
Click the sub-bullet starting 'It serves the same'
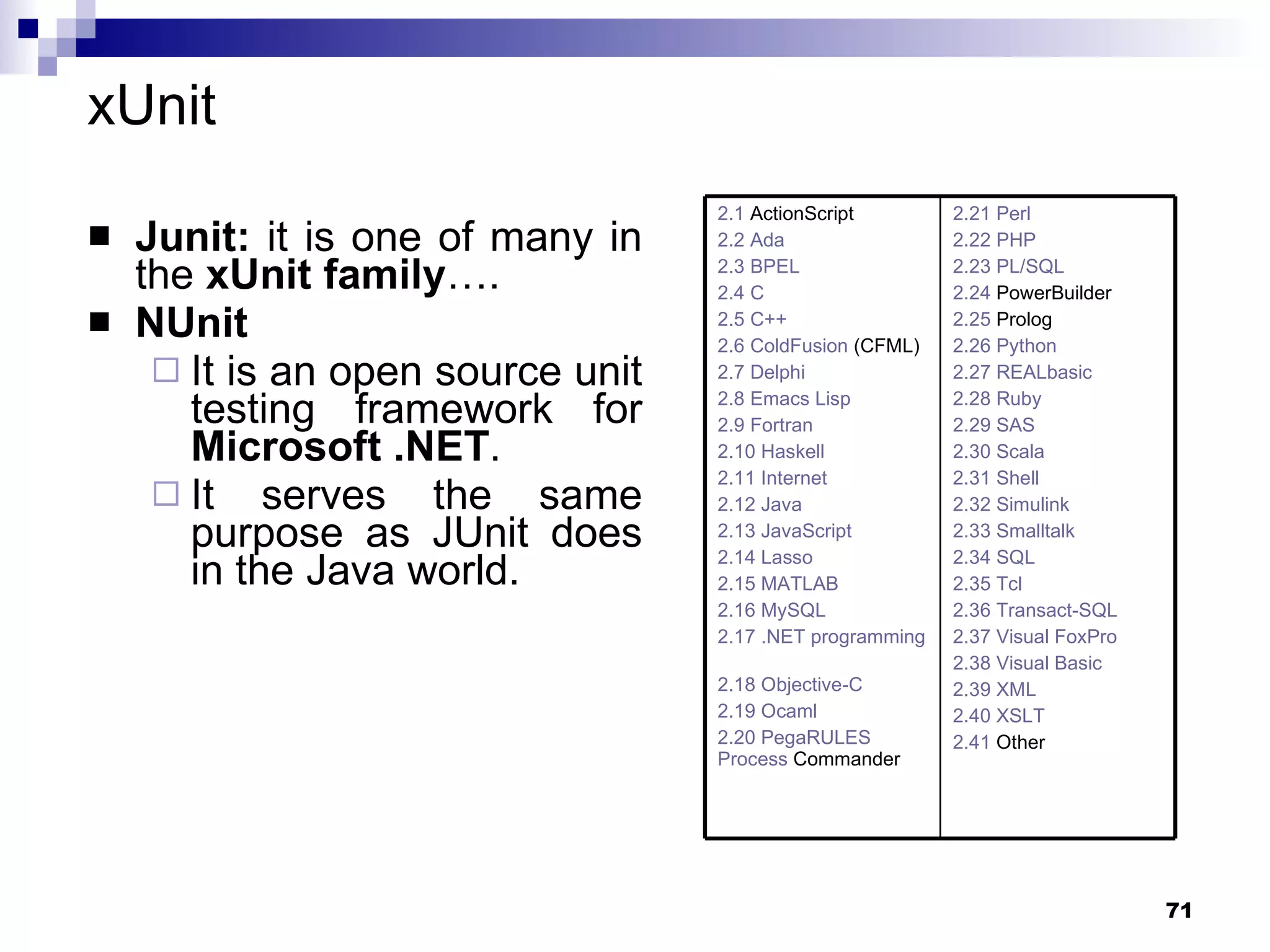(416, 532)
